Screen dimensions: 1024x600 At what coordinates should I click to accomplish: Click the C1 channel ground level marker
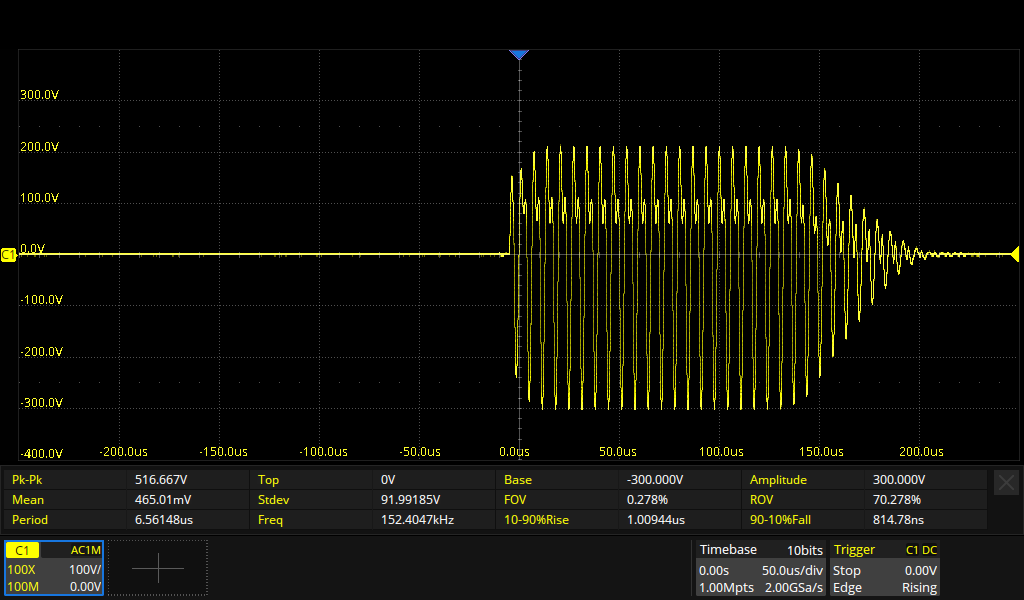point(9,255)
